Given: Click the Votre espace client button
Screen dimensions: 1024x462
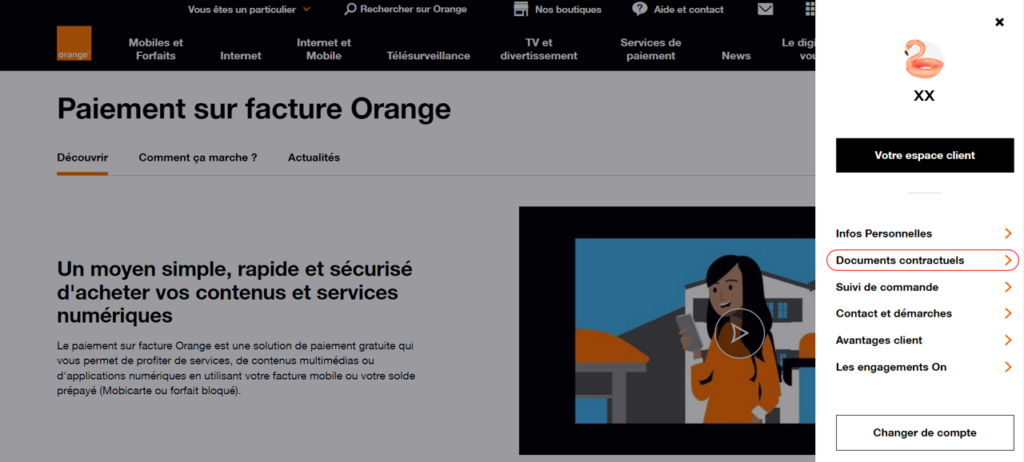Looking at the screenshot, I should tap(925, 156).
